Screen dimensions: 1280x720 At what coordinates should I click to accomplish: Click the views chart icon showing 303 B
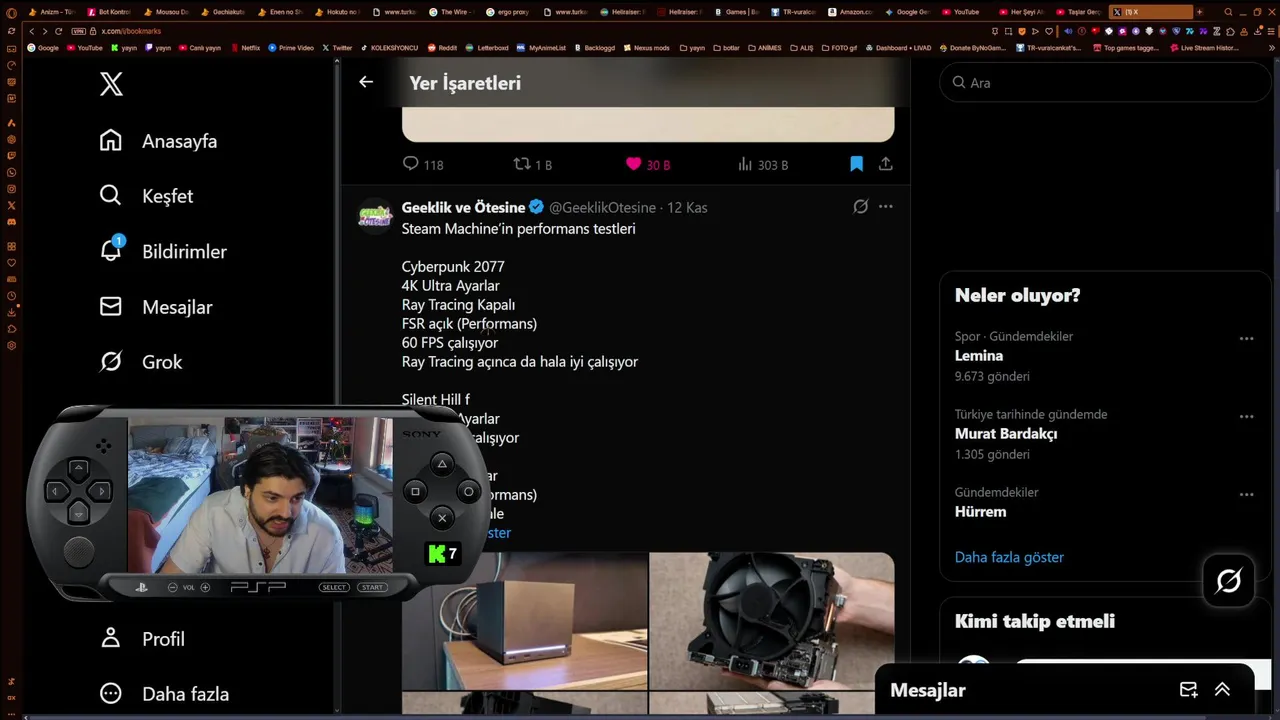(745, 164)
